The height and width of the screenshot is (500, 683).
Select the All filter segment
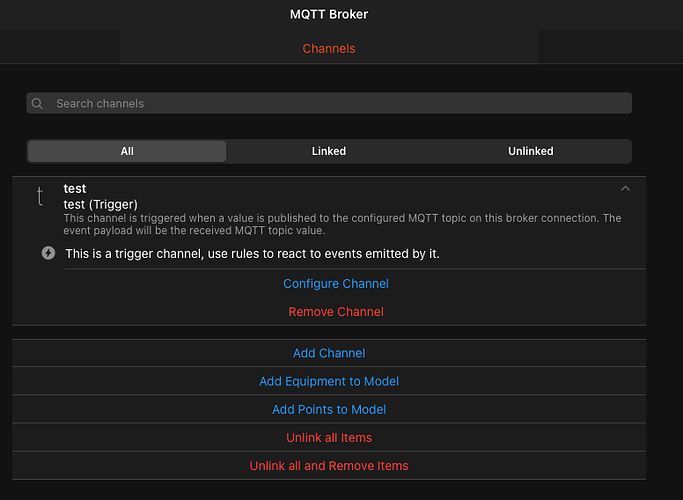tap(127, 151)
